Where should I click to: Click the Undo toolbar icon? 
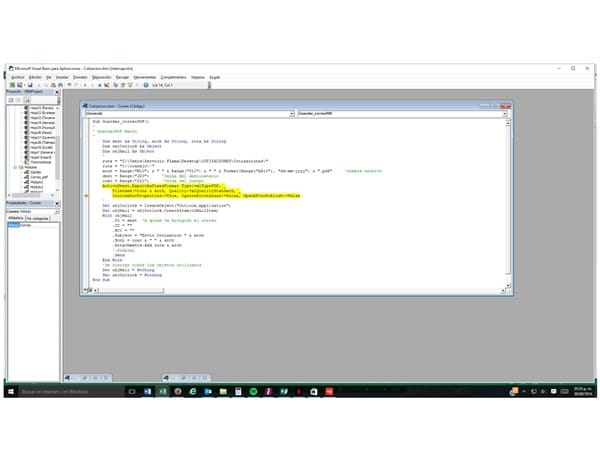[x=69, y=85]
